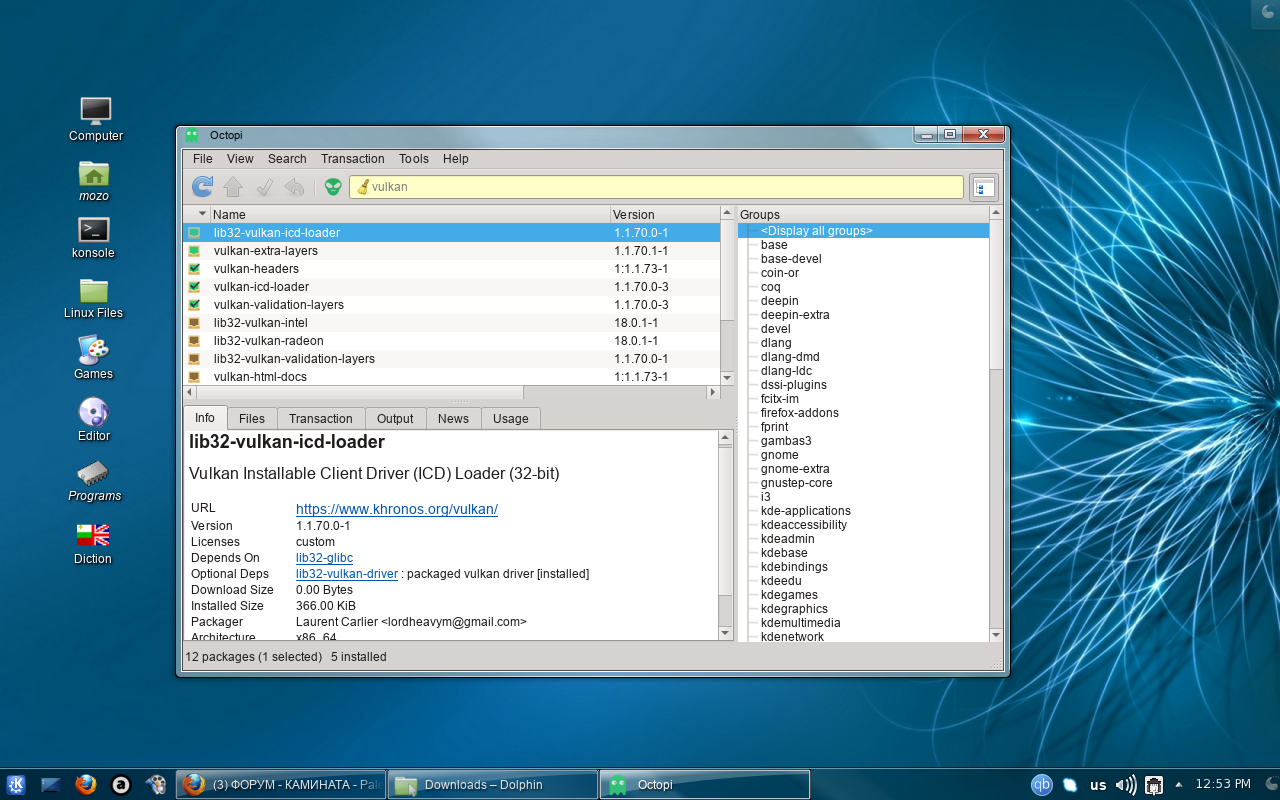Screen dimensions: 1280x800
Task: Click the package list horizontal scrollbar
Action: [451, 393]
